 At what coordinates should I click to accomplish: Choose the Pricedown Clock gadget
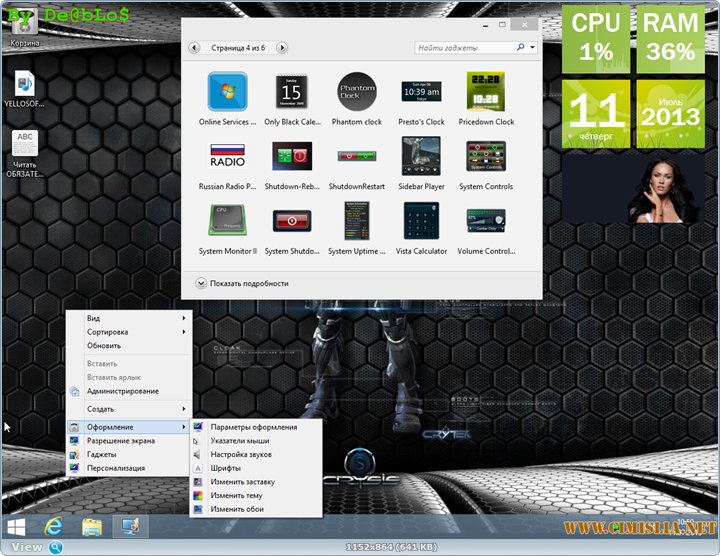(x=486, y=92)
